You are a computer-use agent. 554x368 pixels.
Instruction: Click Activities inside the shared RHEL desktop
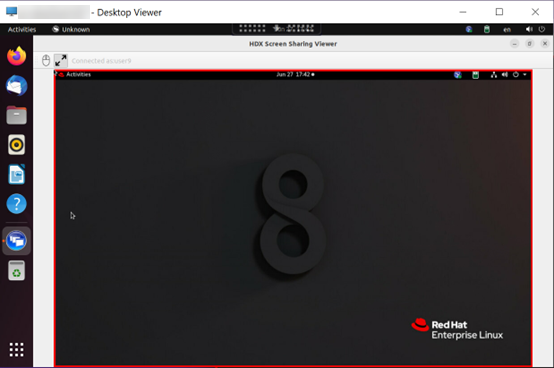pyautogui.click(x=78, y=75)
